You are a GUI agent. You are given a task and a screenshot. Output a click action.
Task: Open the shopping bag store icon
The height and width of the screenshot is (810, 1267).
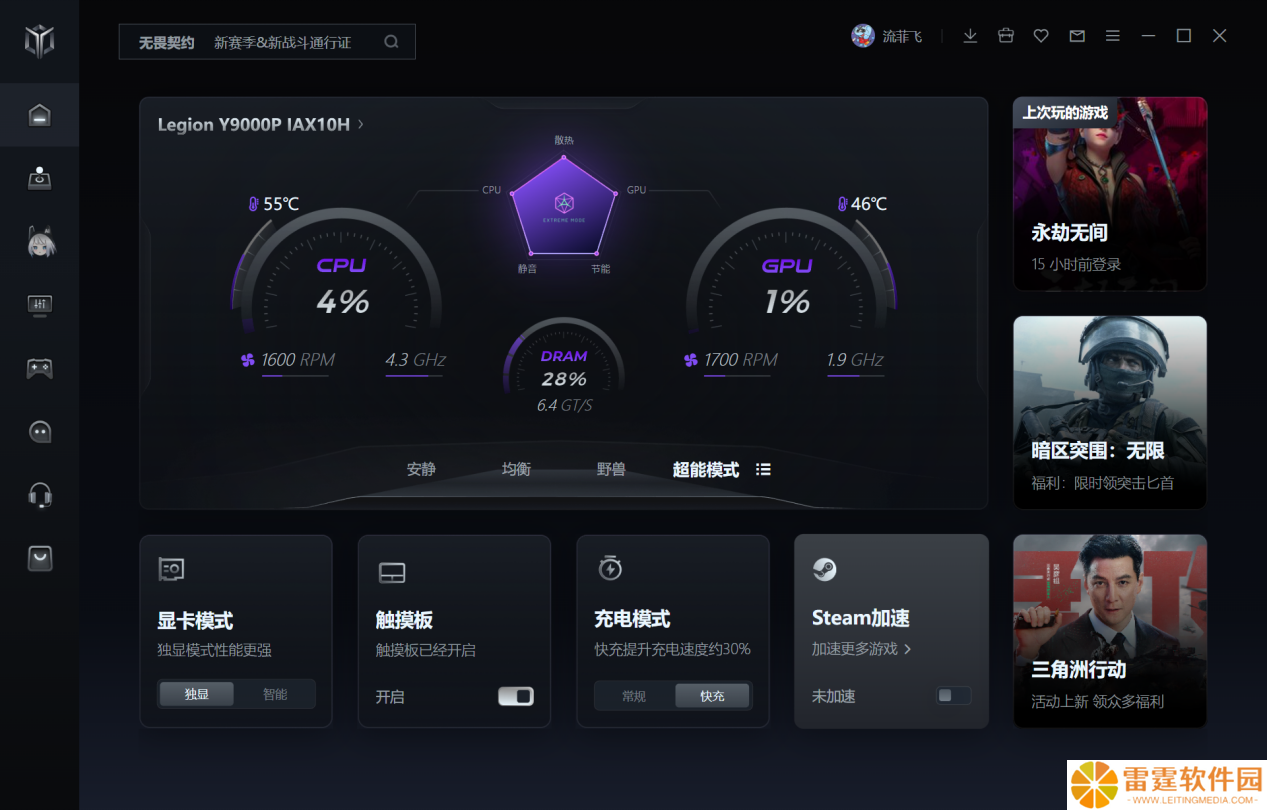point(39,558)
